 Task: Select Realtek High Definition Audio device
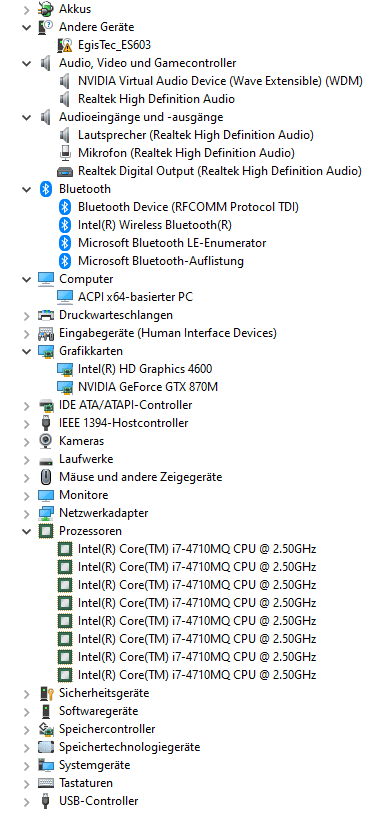point(156,99)
